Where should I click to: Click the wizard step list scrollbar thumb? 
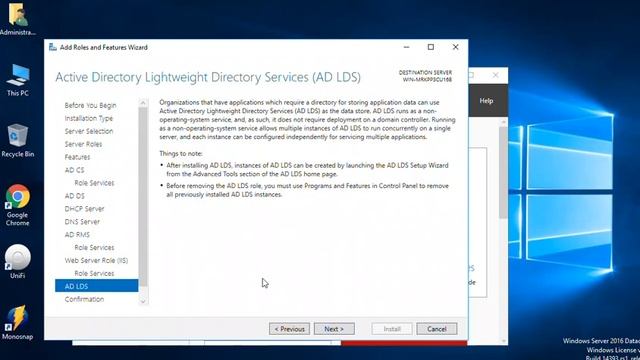tap(143, 196)
